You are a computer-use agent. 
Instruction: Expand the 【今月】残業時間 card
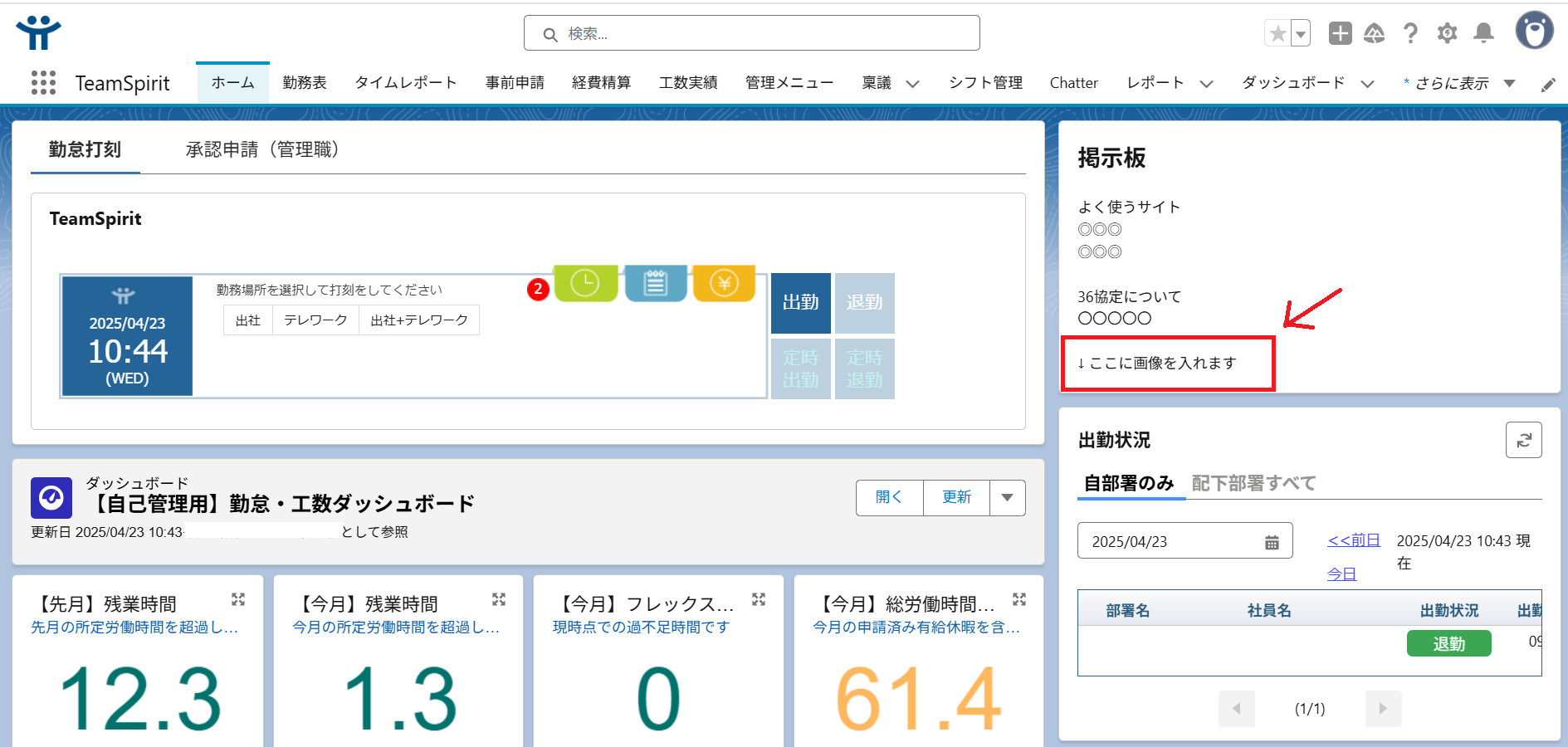pyautogui.click(x=499, y=599)
